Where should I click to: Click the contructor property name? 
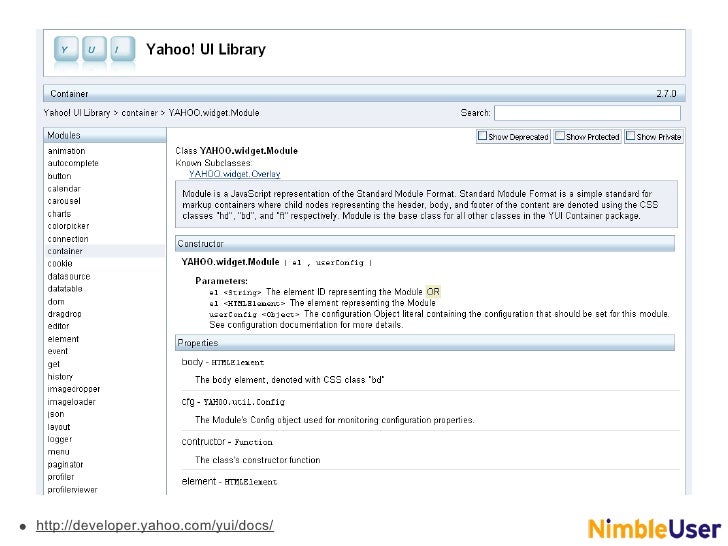(203, 442)
